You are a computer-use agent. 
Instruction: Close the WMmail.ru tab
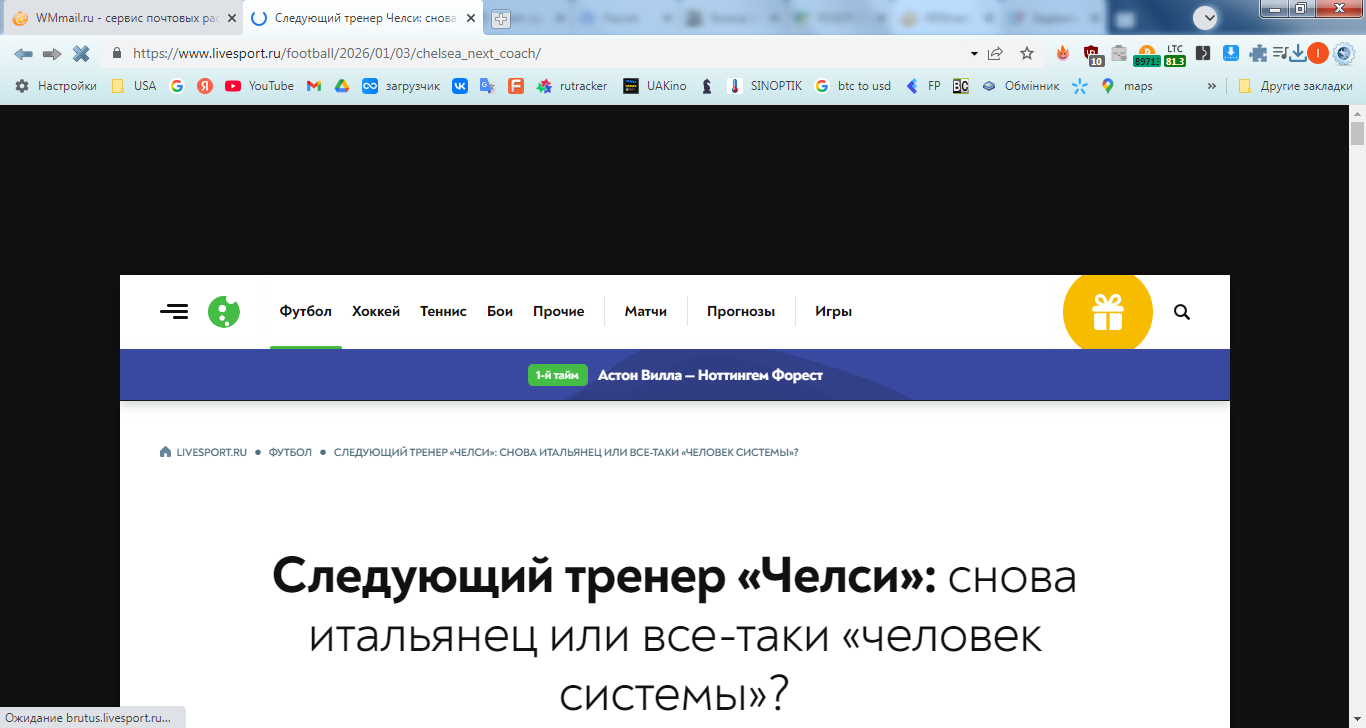[232, 18]
